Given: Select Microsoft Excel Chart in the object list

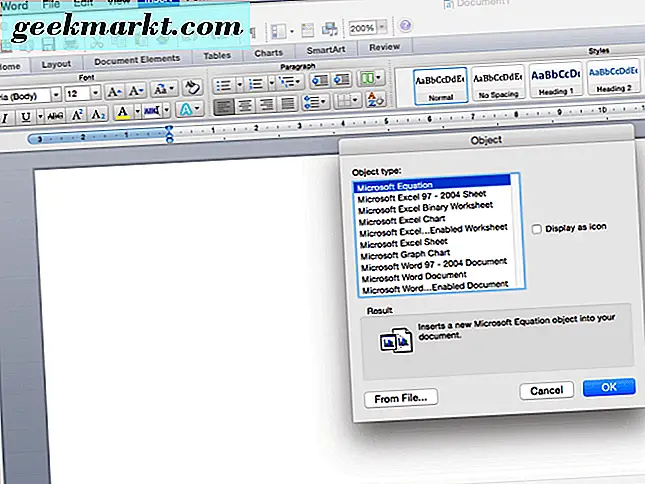Looking at the screenshot, I should coord(402,218).
